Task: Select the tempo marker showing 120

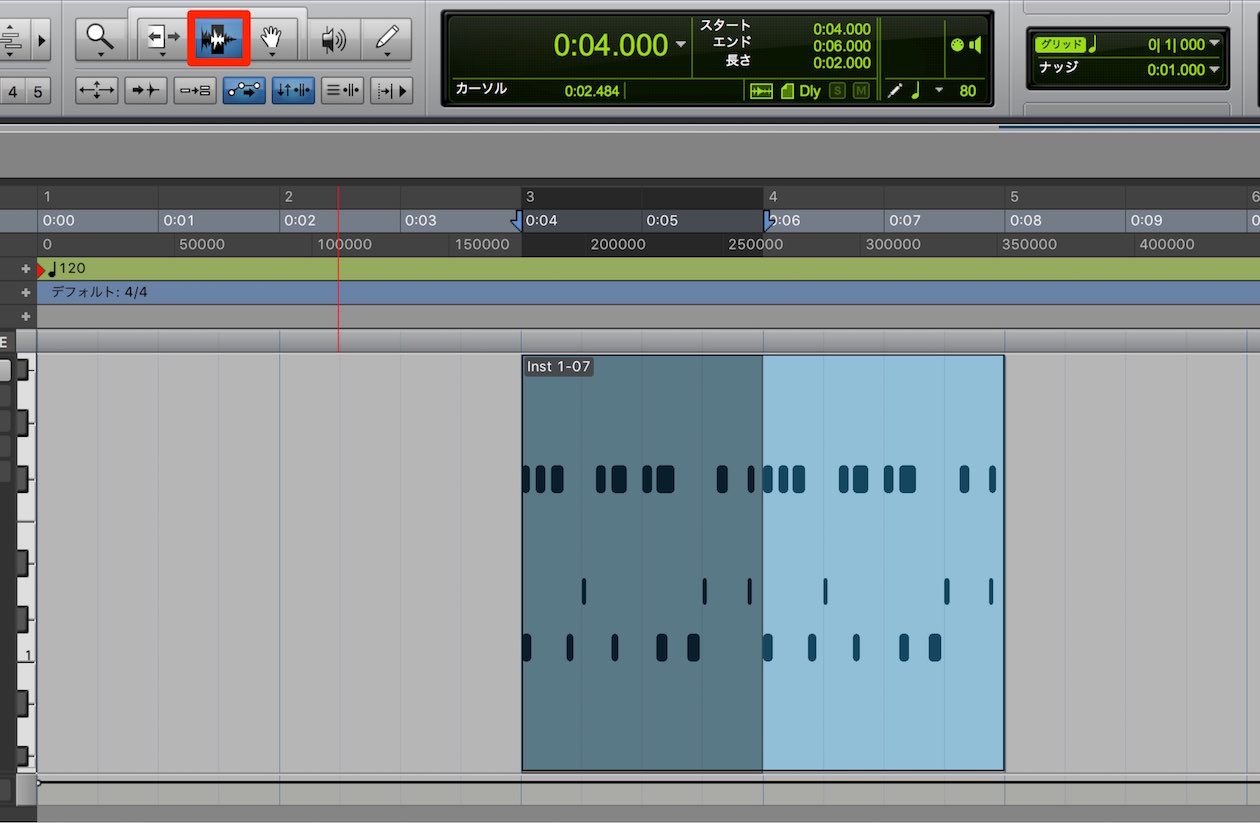Action: [67, 269]
